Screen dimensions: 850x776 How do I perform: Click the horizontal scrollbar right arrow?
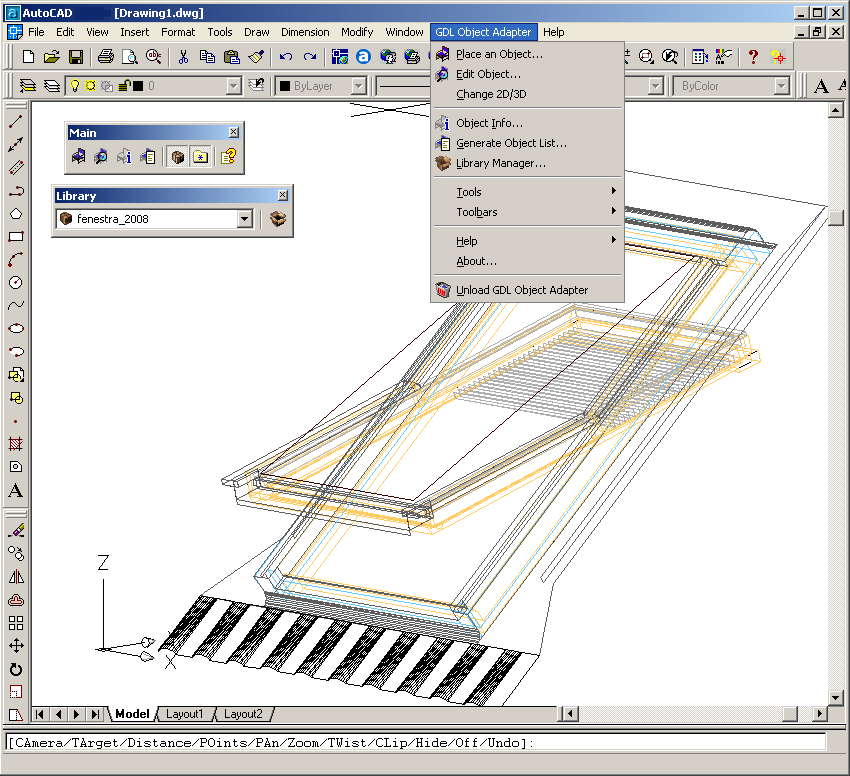[819, 714]
